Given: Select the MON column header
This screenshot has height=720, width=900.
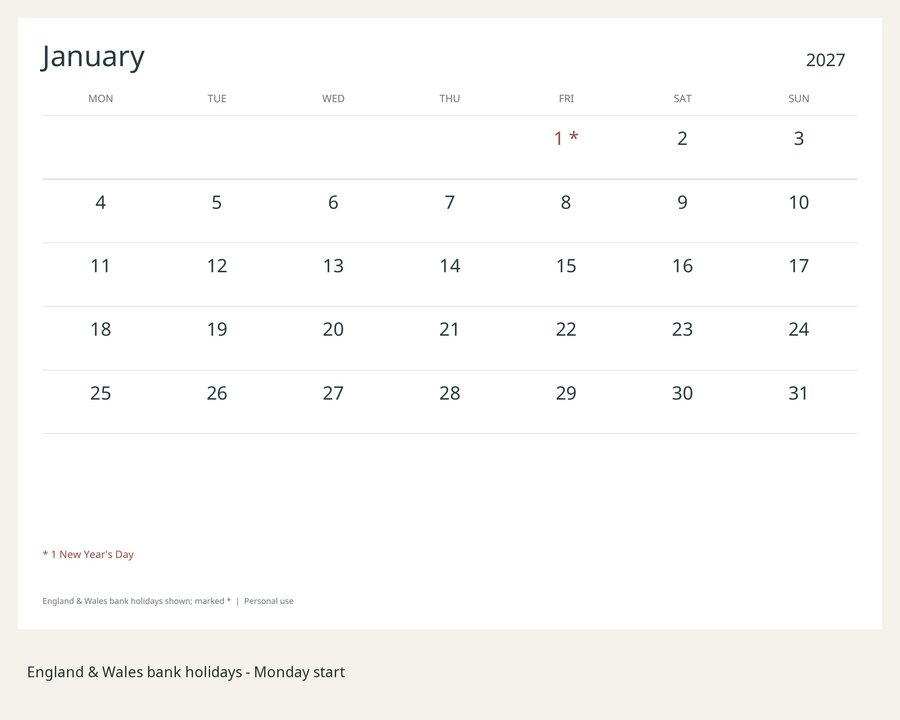Looking at the screenshot, I should pos(100,99).
